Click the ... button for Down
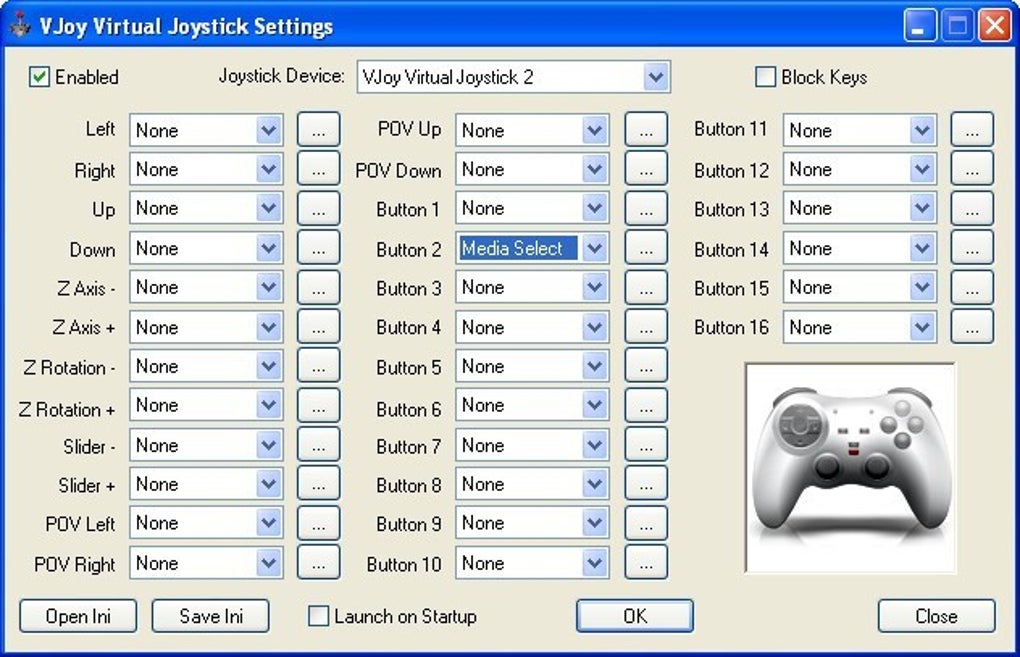The height and width of the screenshot is (657, 1020). tap(319, 247)
